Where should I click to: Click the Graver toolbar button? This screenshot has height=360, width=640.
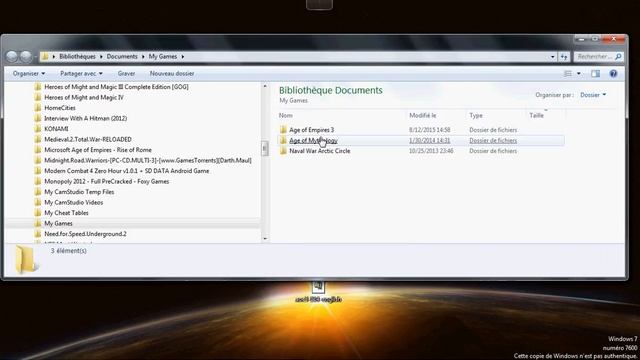tap(126, 73)
